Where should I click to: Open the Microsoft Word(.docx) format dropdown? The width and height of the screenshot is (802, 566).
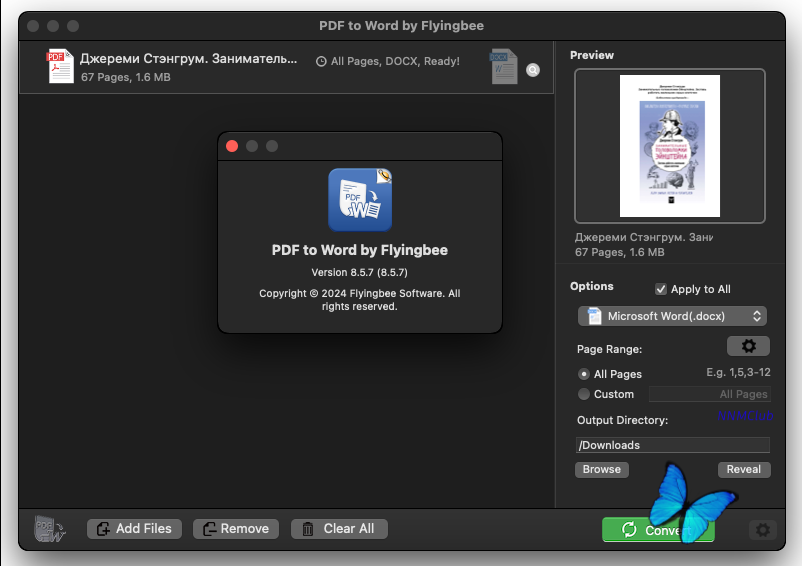(672, 316)
